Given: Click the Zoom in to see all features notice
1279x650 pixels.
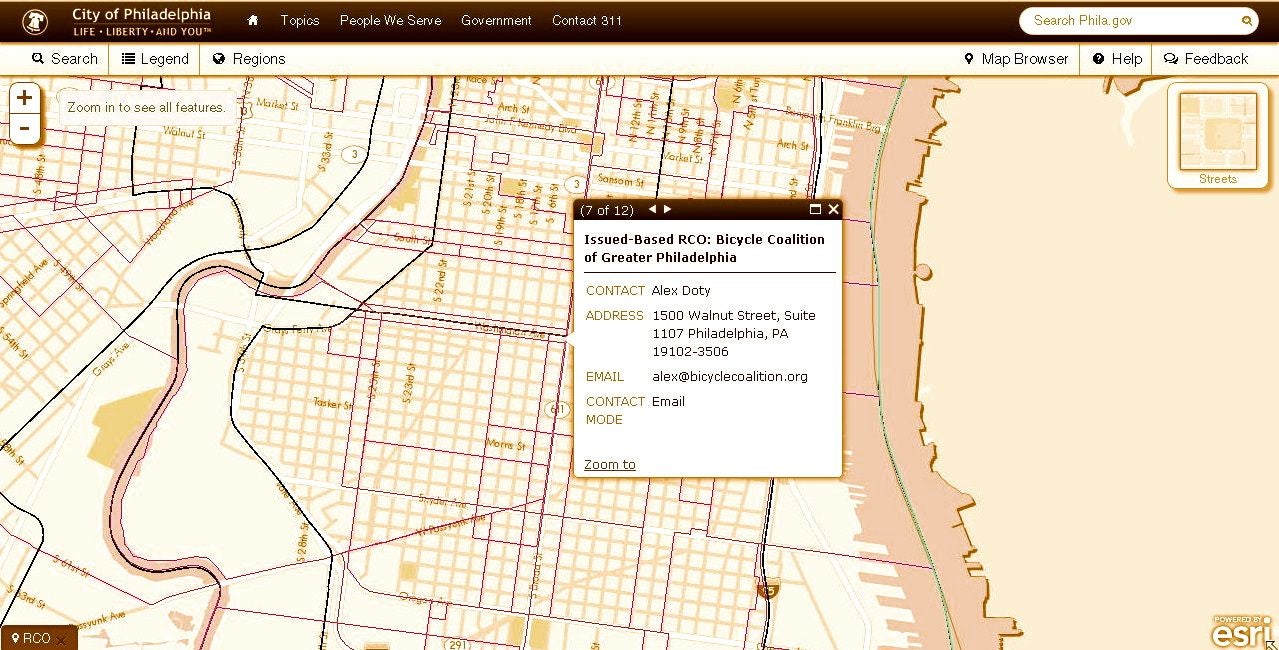Looking at the screenshot, I should click(147, 107).
